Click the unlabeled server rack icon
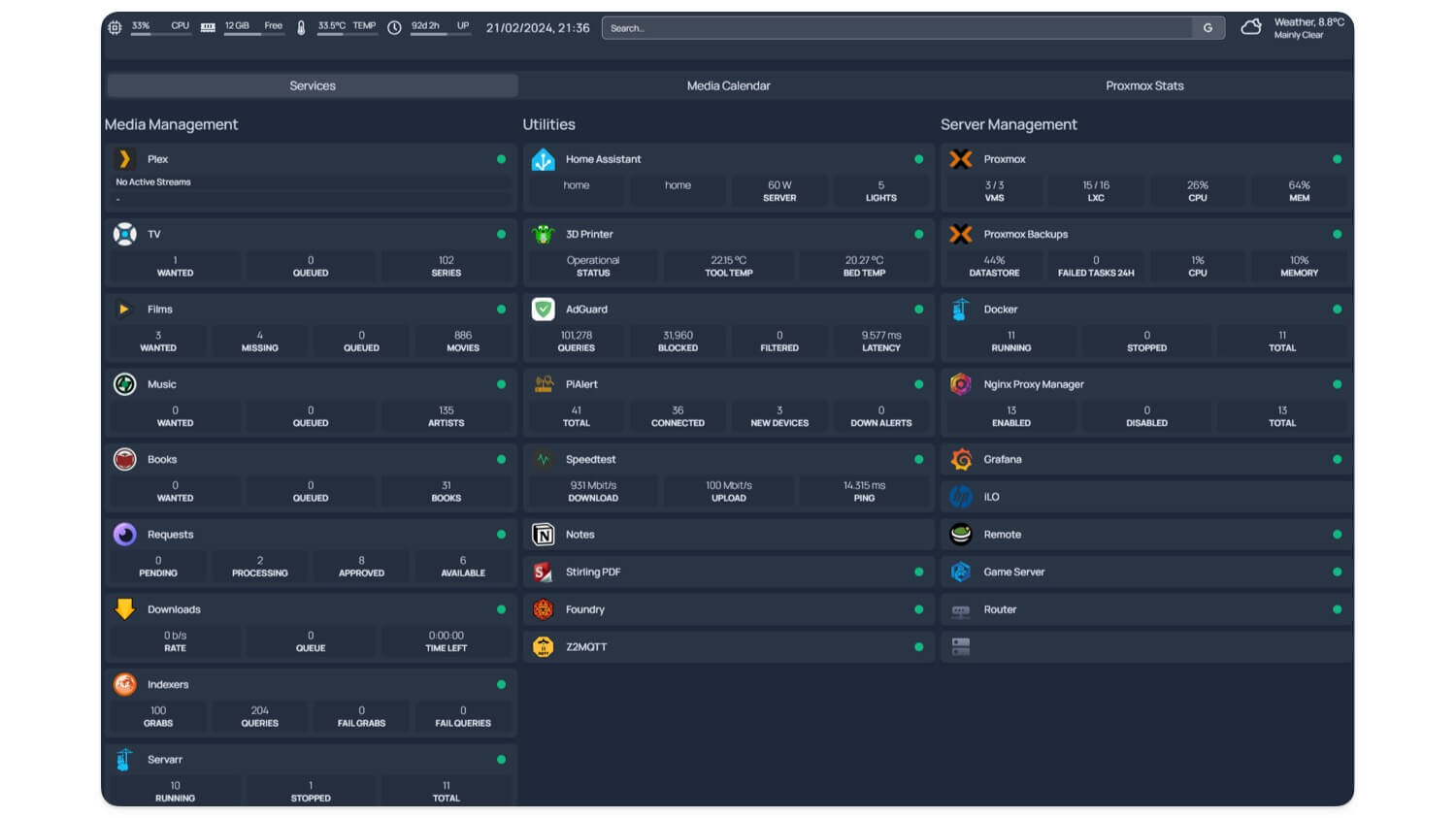This screenshot has height=818, width=1456. pyautogui.click(x=961, y=647)
